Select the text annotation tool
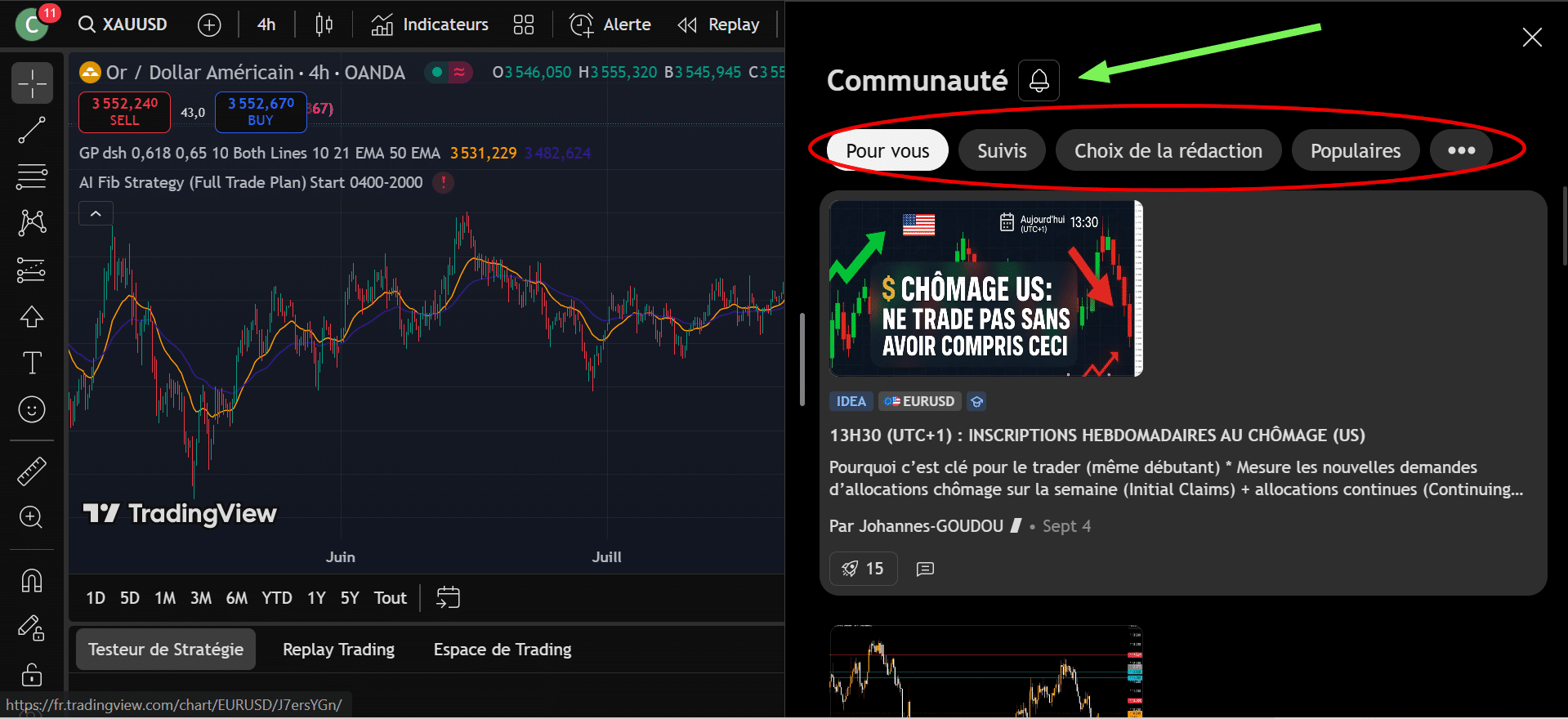1568x719 pixels. 32,363
